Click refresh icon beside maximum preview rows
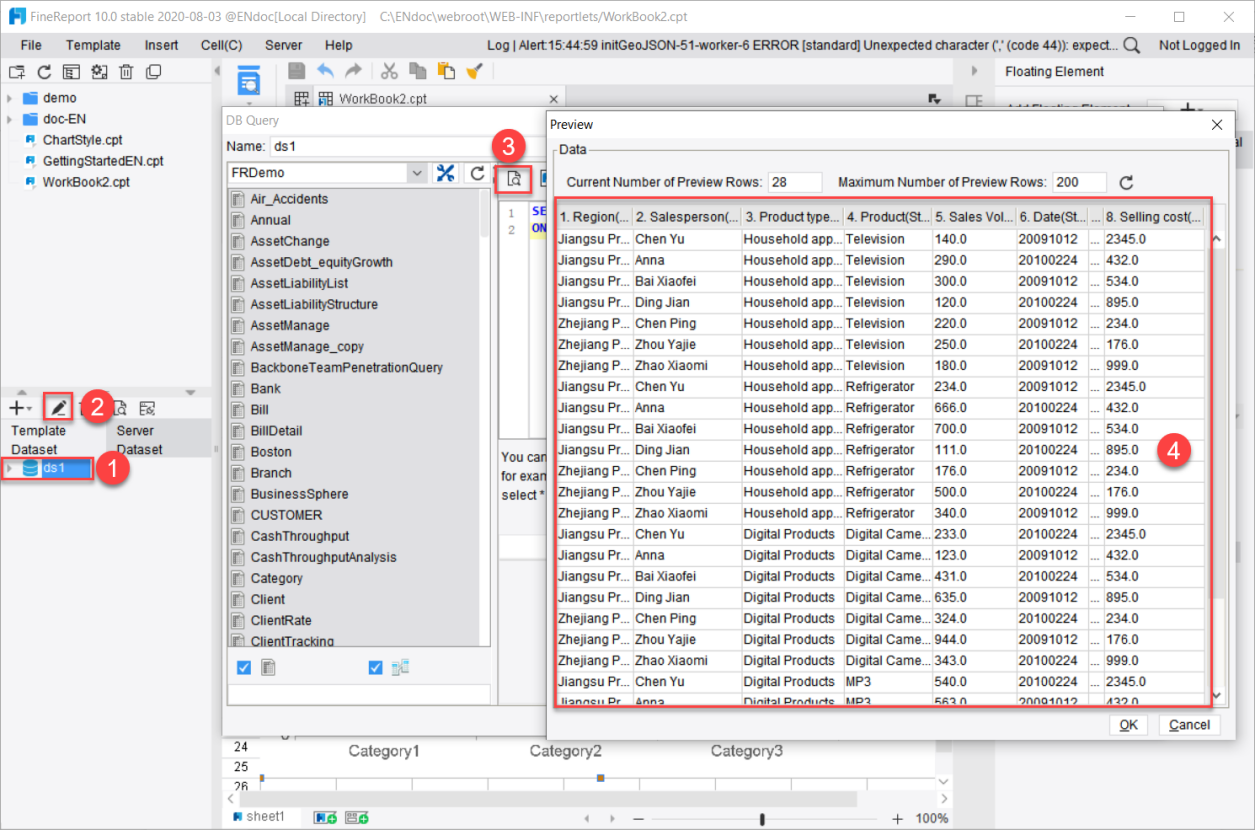Image resolution: width=1255 pixels, height=830 pixels. pyautogui.click(x=1126, y=183)
